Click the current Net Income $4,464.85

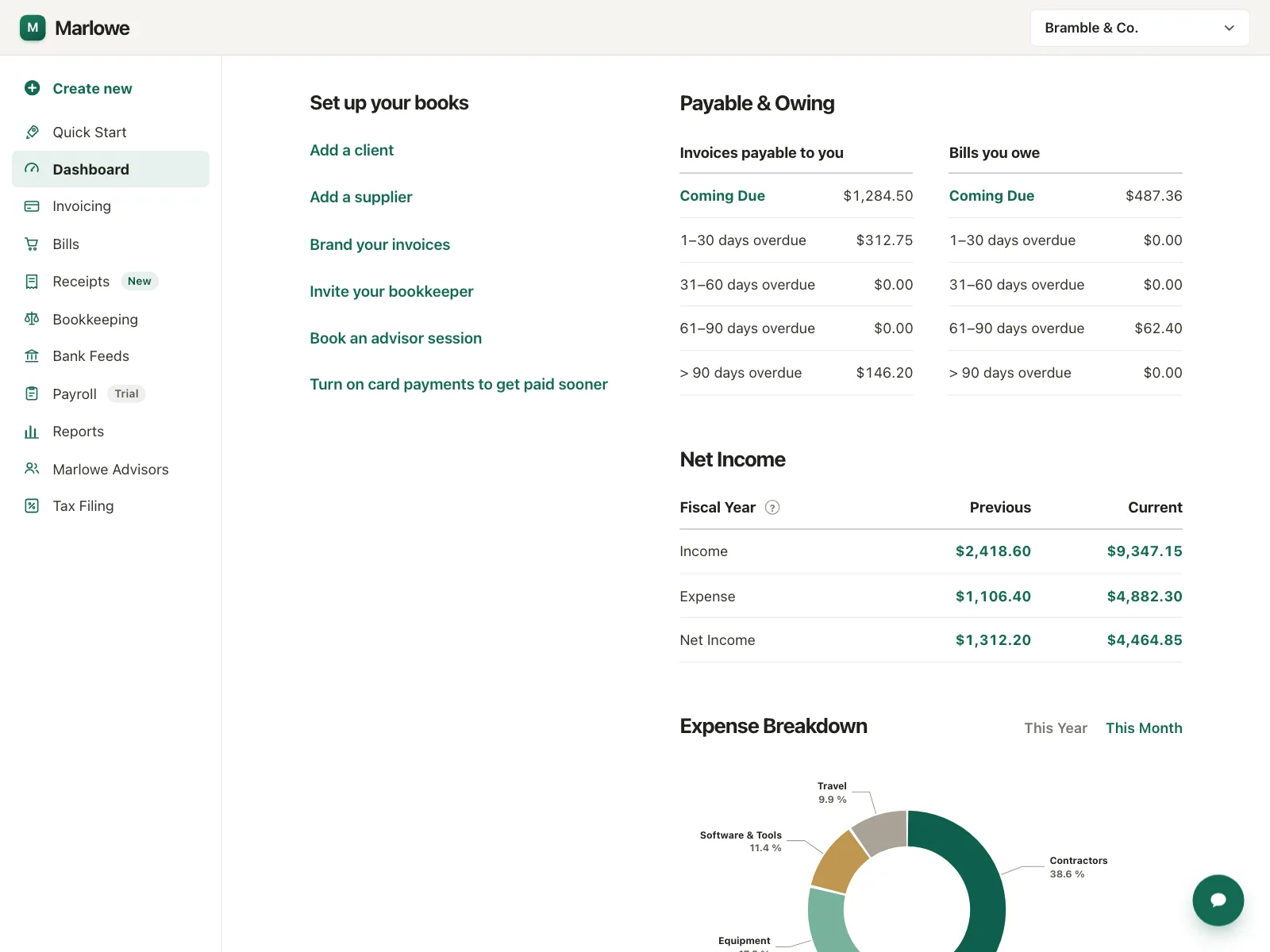1145,640
